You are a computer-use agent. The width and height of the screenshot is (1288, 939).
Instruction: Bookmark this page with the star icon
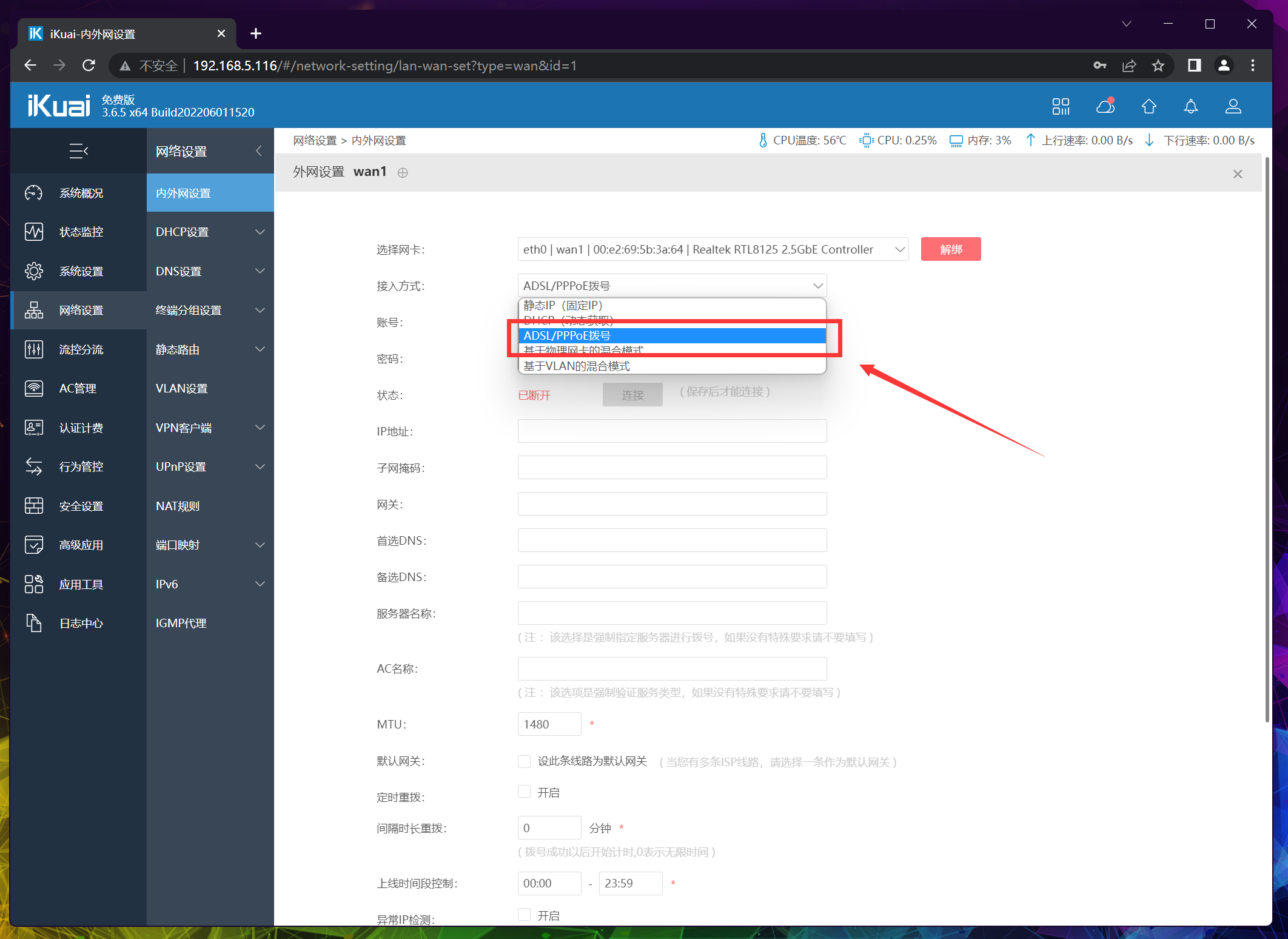(1158, 66)
